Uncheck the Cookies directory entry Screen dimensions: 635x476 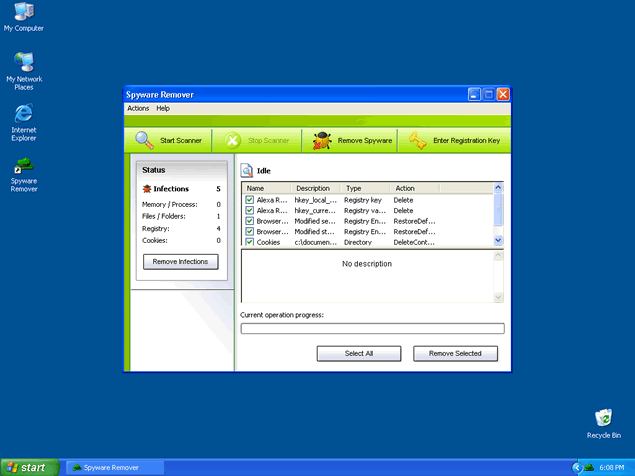(250, 242)
